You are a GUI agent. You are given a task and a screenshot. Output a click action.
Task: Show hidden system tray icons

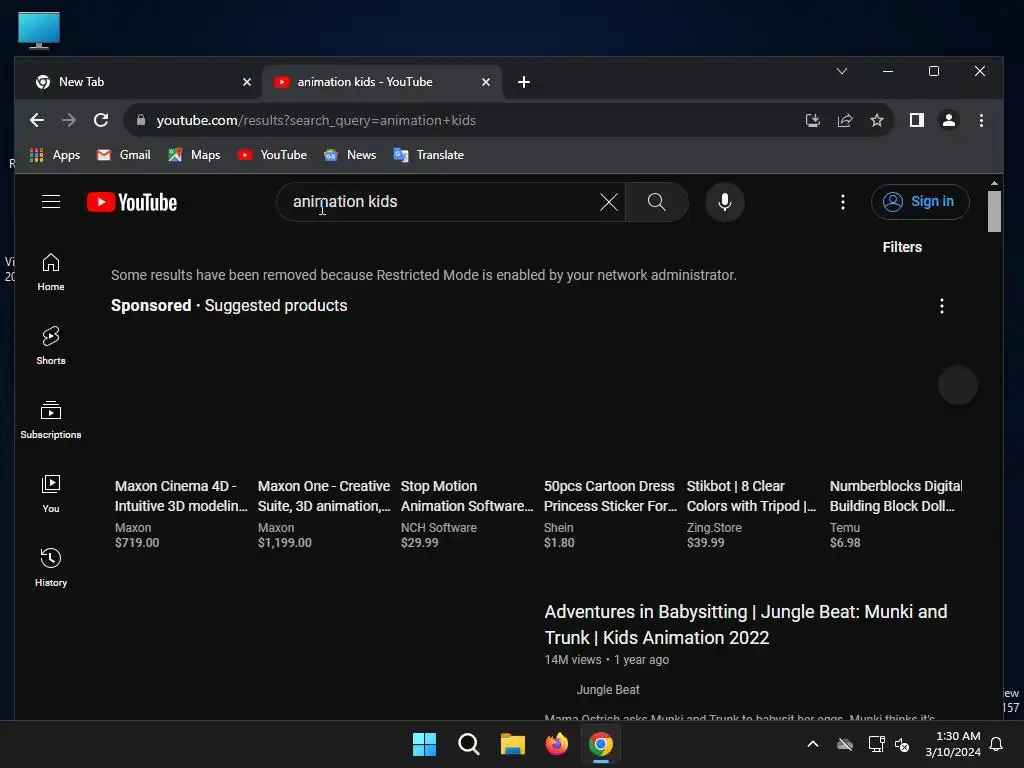813,744
